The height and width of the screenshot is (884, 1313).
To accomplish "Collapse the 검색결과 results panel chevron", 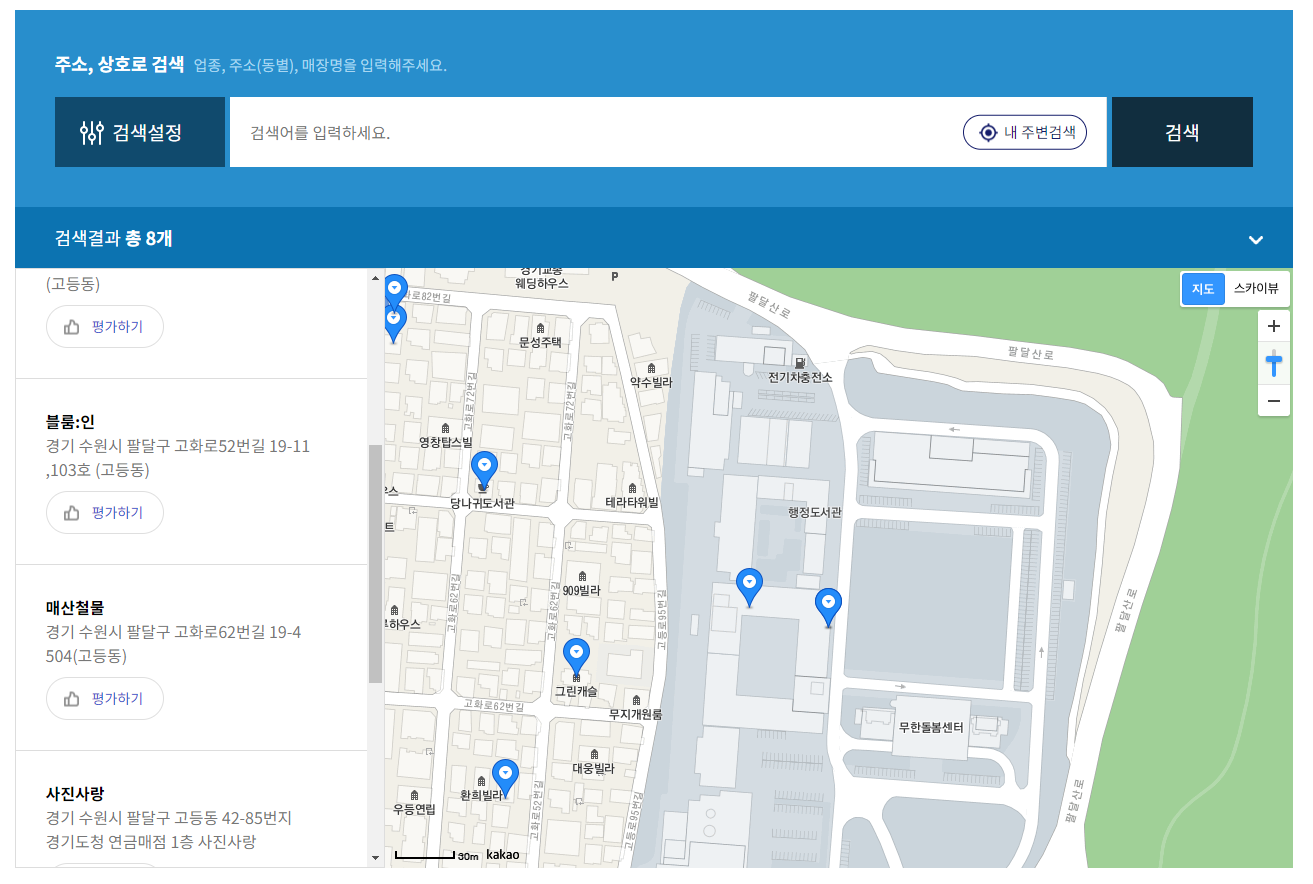I will pyautogui.click(x=1256, y=240).
